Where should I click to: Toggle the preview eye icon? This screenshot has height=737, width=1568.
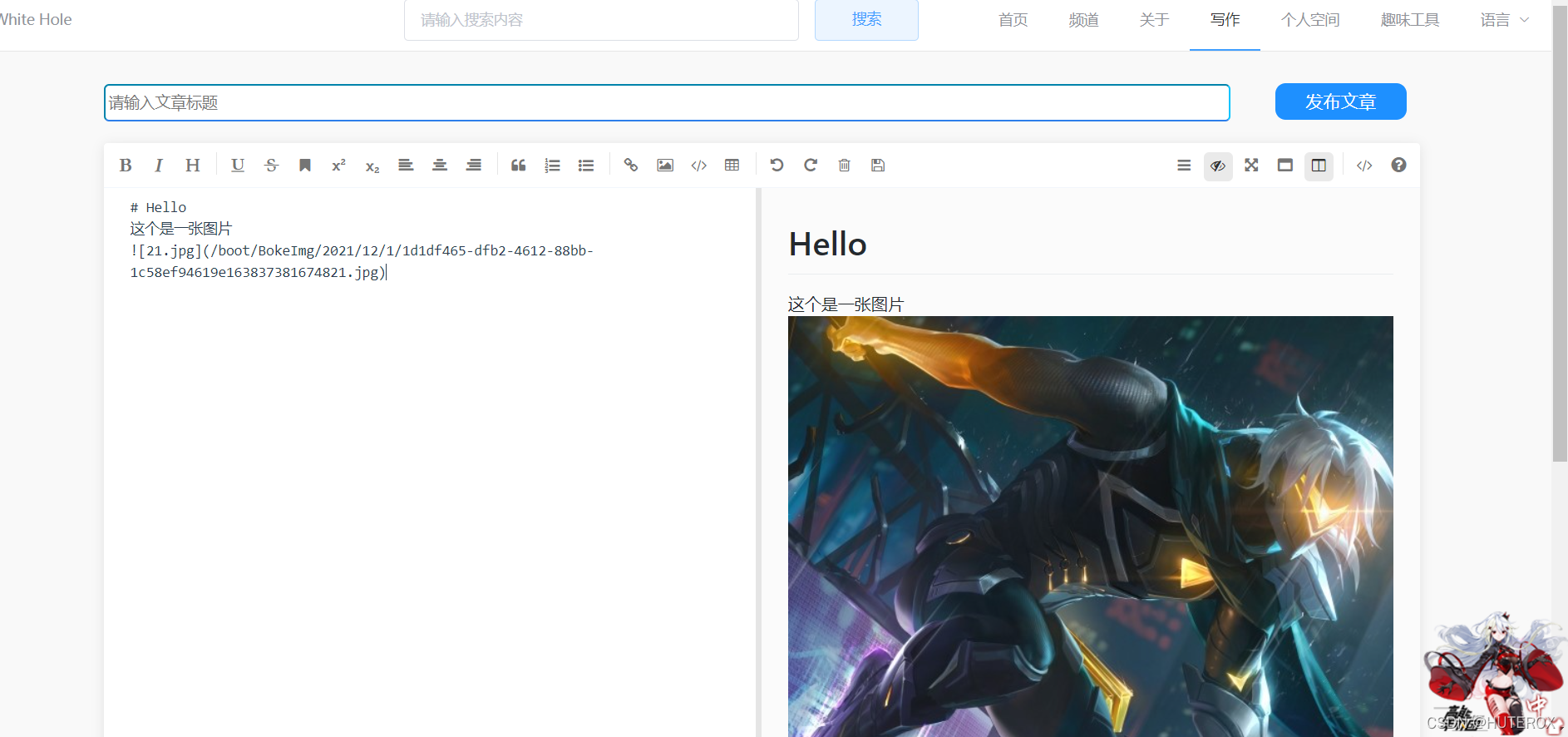[1218, 166]
